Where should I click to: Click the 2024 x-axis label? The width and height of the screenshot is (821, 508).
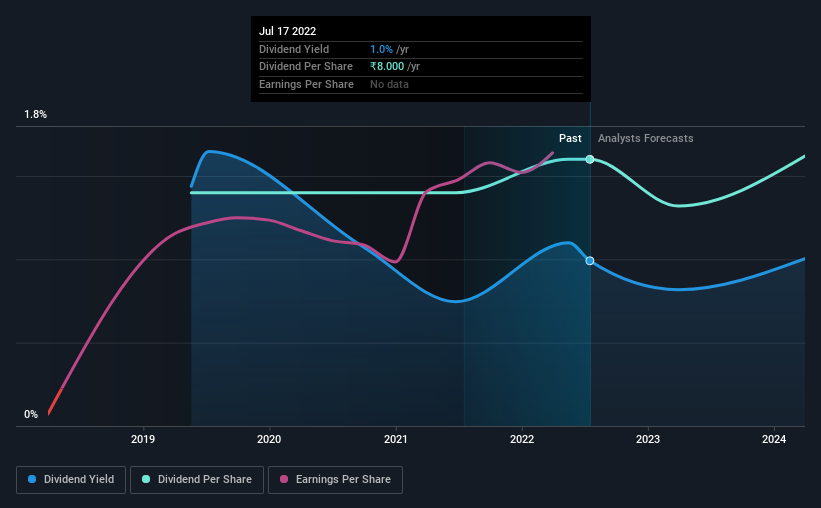coord(774,439)
